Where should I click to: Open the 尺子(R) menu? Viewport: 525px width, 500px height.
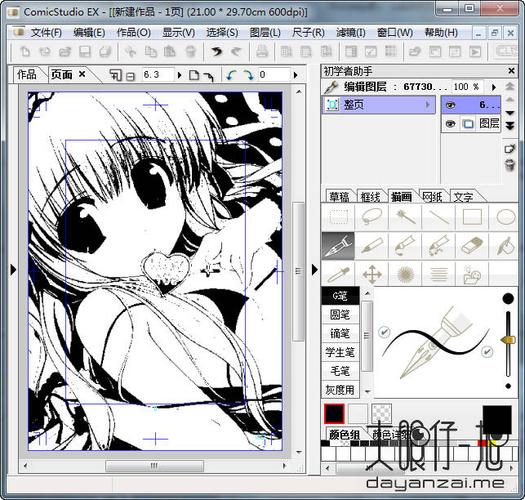(308, 32)
